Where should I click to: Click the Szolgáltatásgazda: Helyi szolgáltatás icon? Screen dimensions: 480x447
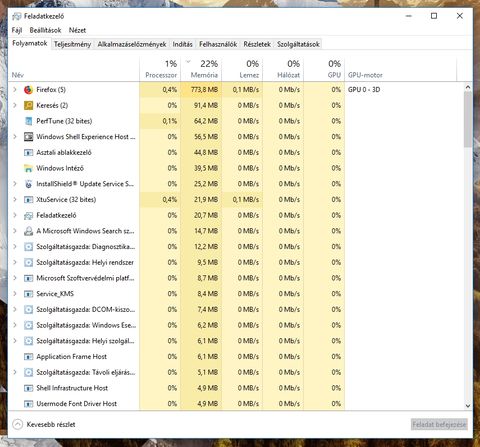28,341
